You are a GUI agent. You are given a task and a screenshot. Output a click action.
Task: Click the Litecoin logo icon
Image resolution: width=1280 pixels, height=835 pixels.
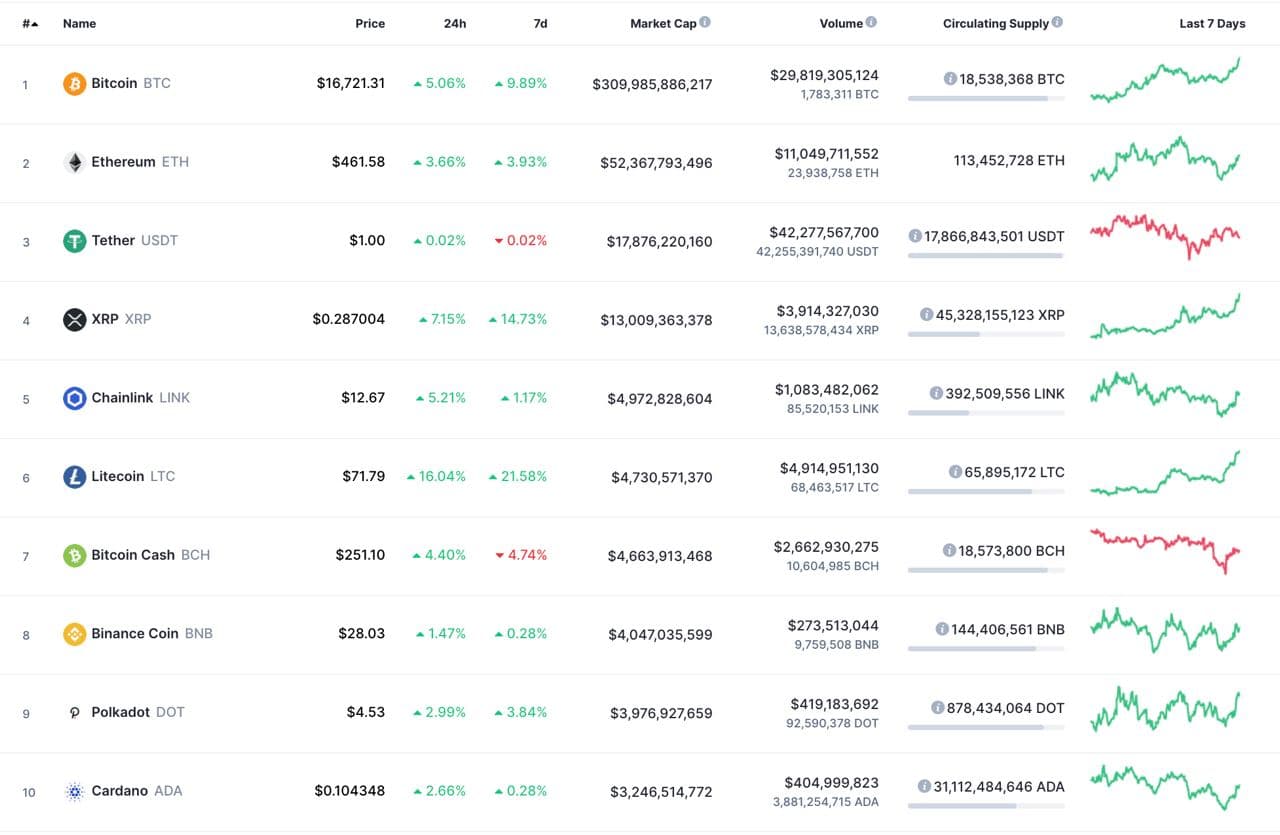[x=75, y=477]
